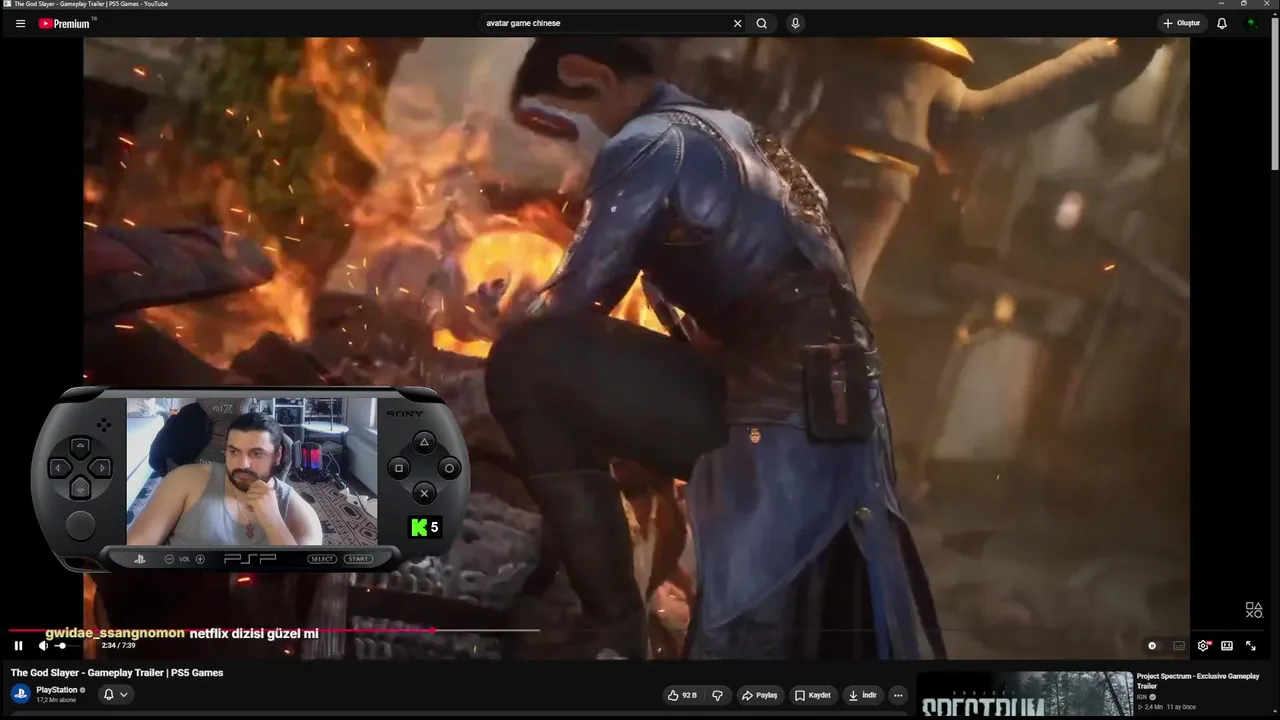Image resolution: width=1280 pixels, height=720 pixels.
Task: Open the Project Spectrum video thumbnail
Action: coord(1024,695)
